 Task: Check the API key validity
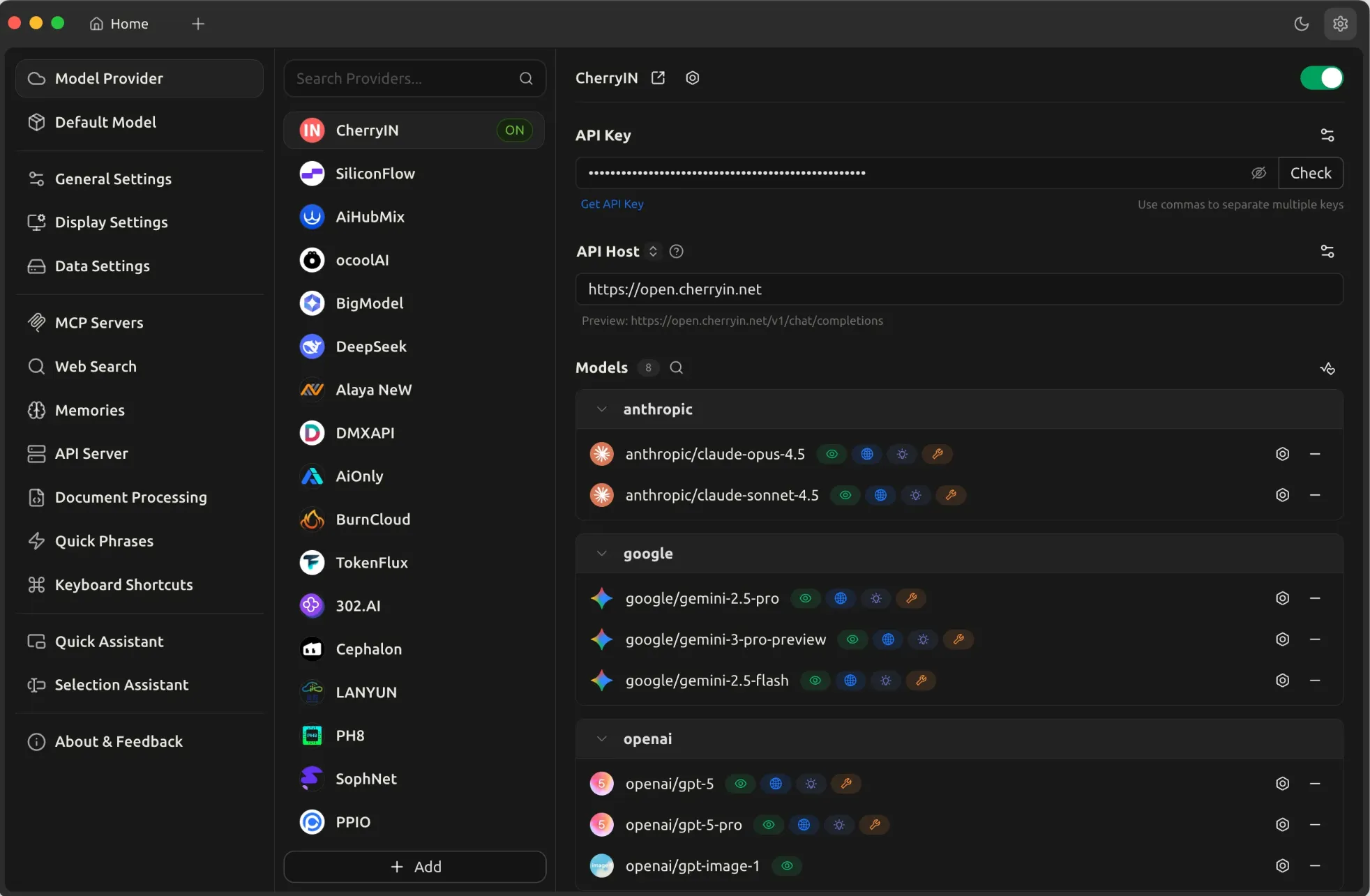(x=1310, y=173)
